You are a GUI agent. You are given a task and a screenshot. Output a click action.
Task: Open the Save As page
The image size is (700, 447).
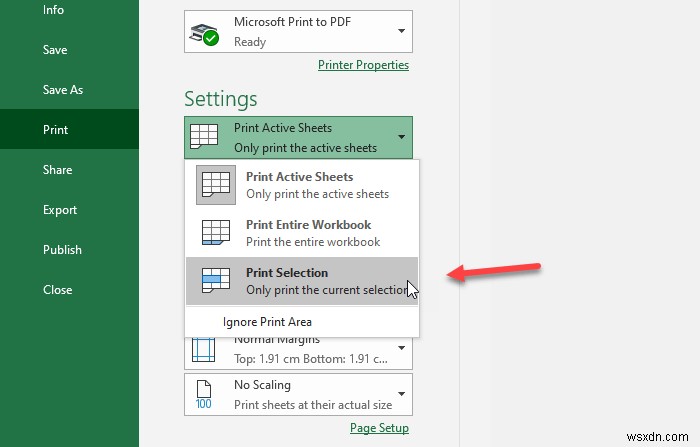[63, 90]
